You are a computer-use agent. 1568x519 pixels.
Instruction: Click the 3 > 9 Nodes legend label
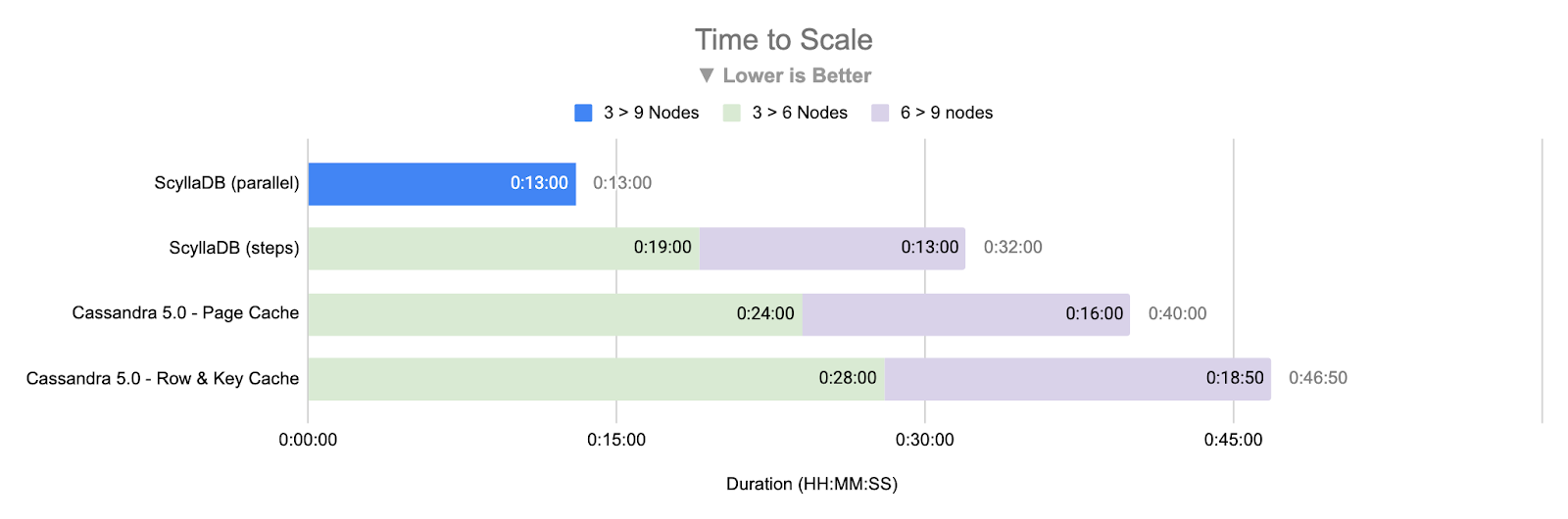point(652,113)
